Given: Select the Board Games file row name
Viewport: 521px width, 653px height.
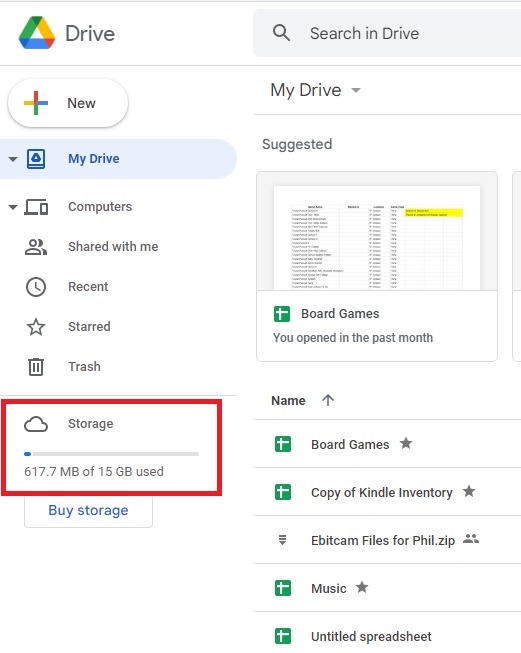Looking at the screenshot, I should tap(350, 444).
